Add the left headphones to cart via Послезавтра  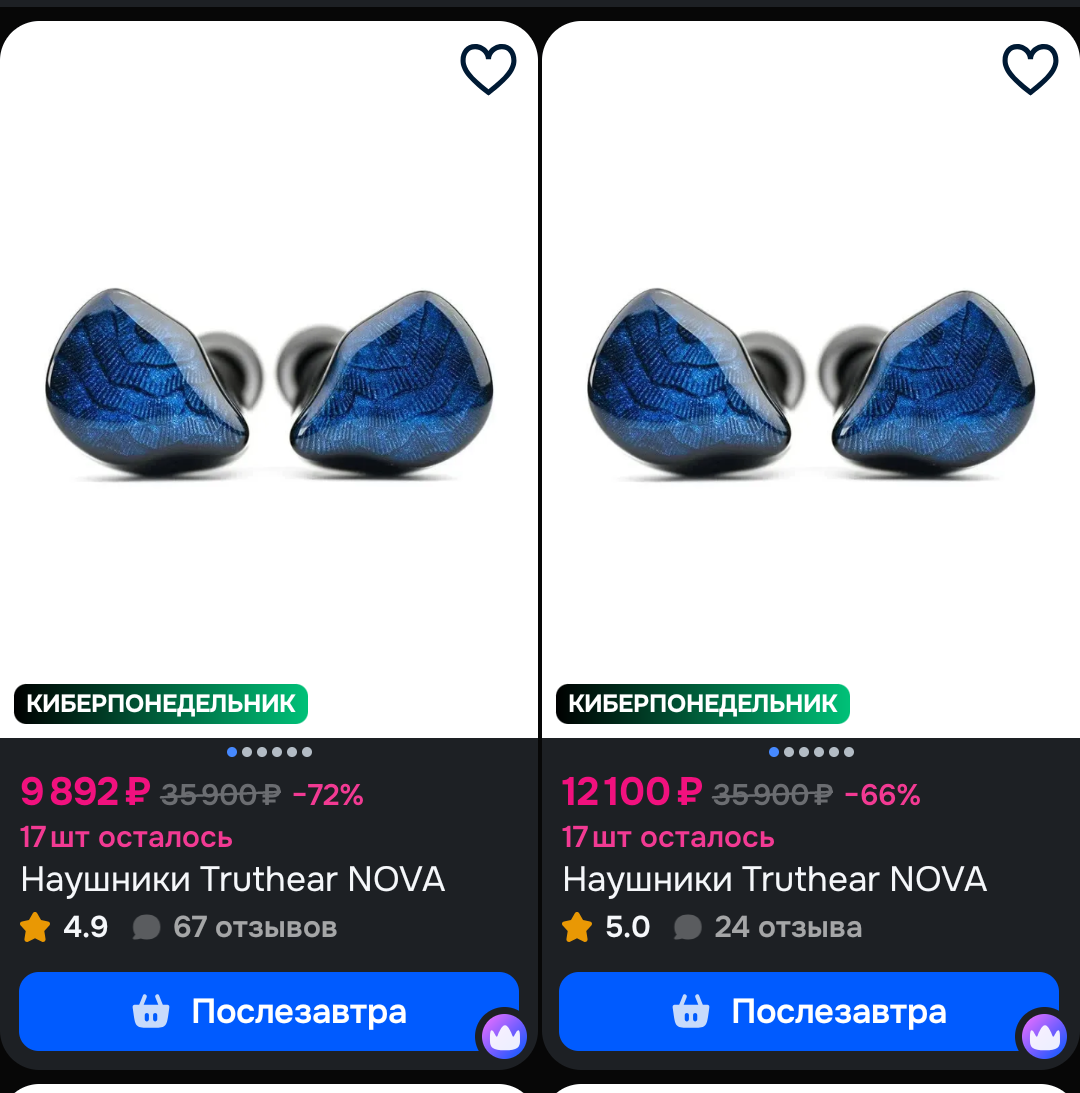tap(268, 1011)
